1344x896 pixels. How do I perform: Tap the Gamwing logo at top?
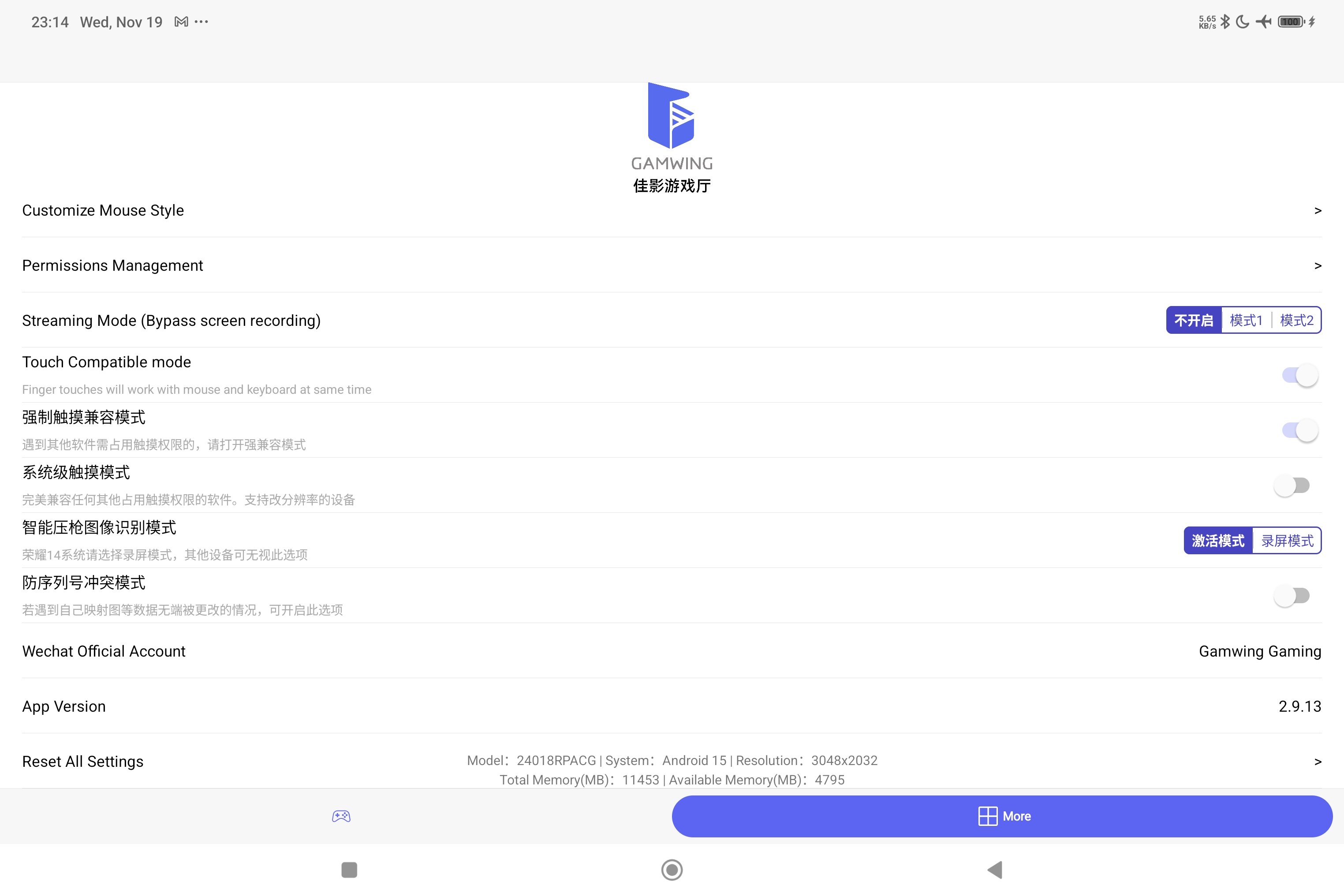coord(672,116)
